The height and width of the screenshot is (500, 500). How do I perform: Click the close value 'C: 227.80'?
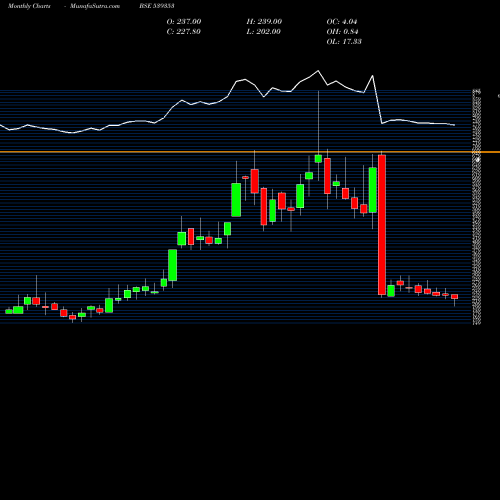tap(183, 32)
